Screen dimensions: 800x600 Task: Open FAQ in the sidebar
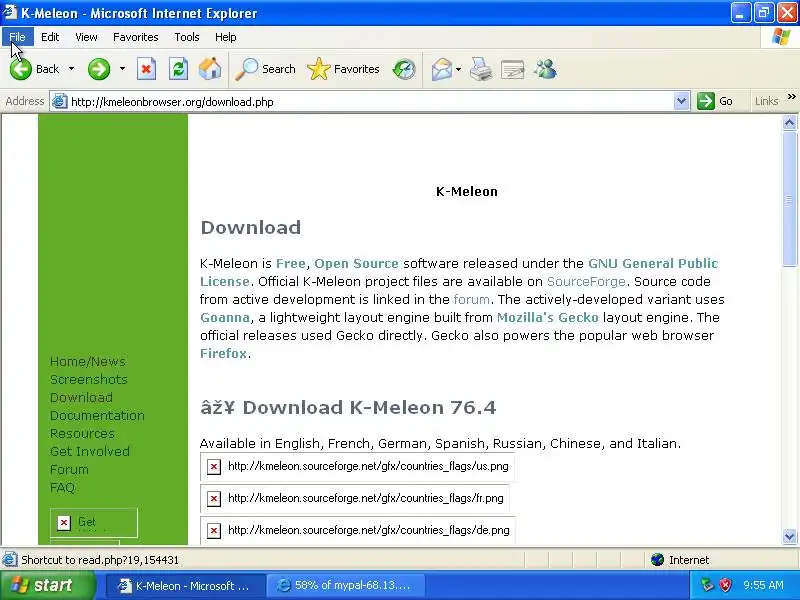(62, 488)
